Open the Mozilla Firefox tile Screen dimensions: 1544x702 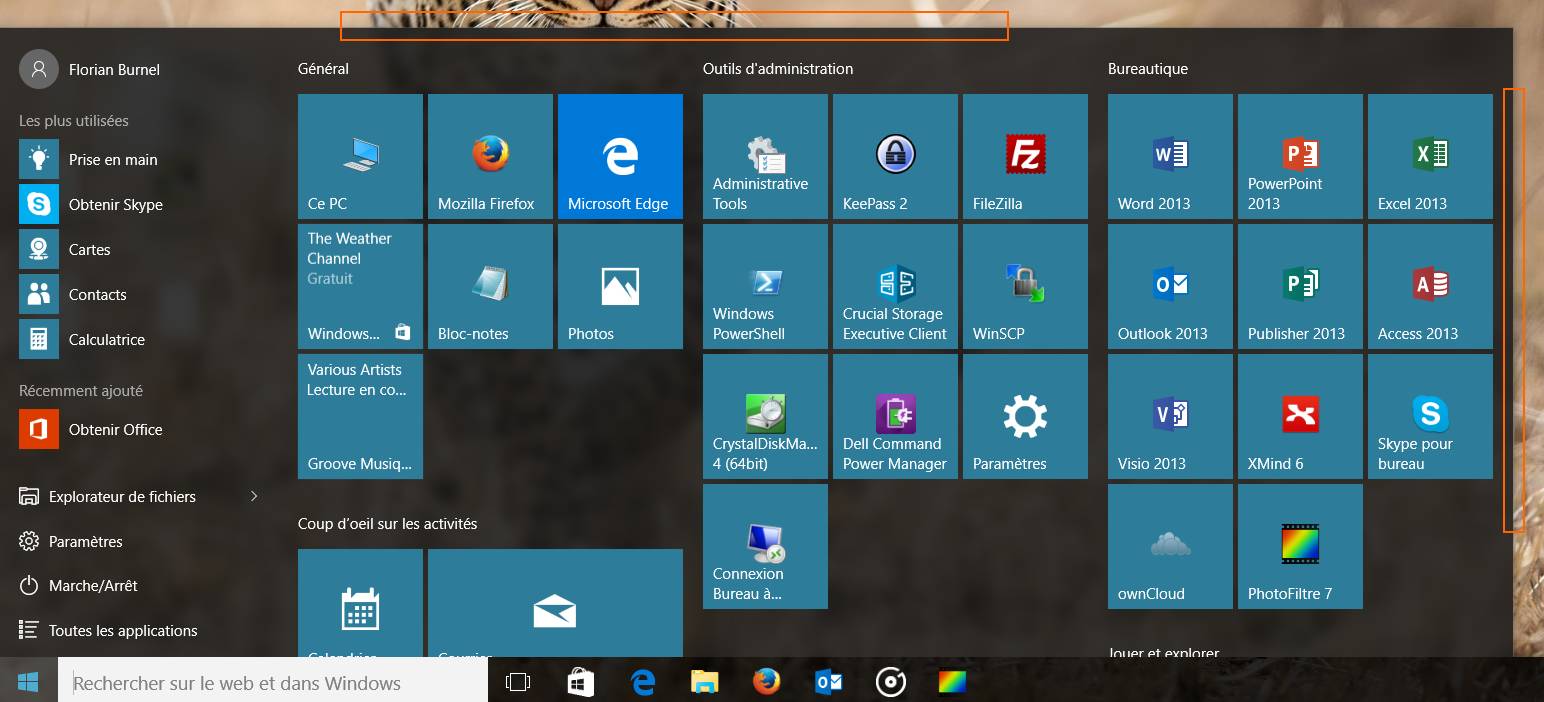pos(490,156)
